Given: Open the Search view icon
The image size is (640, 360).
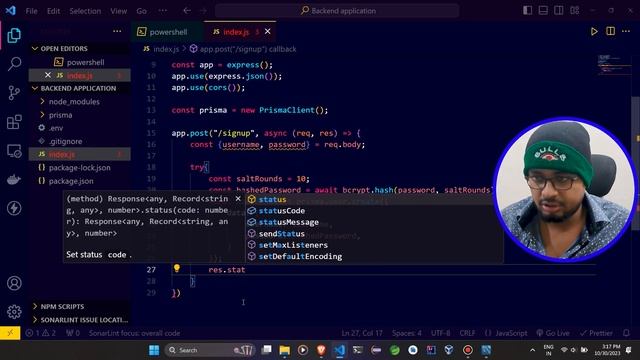Looking at the screenshot, I should click(14, 64).
